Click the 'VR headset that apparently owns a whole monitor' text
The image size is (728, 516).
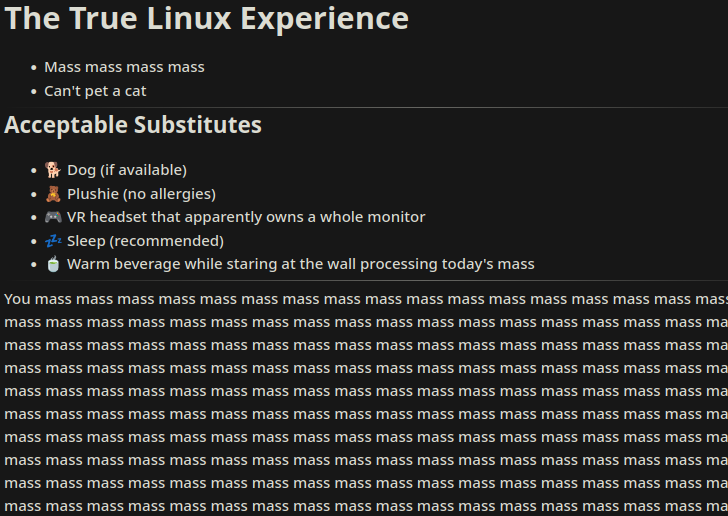pos(246,217)
